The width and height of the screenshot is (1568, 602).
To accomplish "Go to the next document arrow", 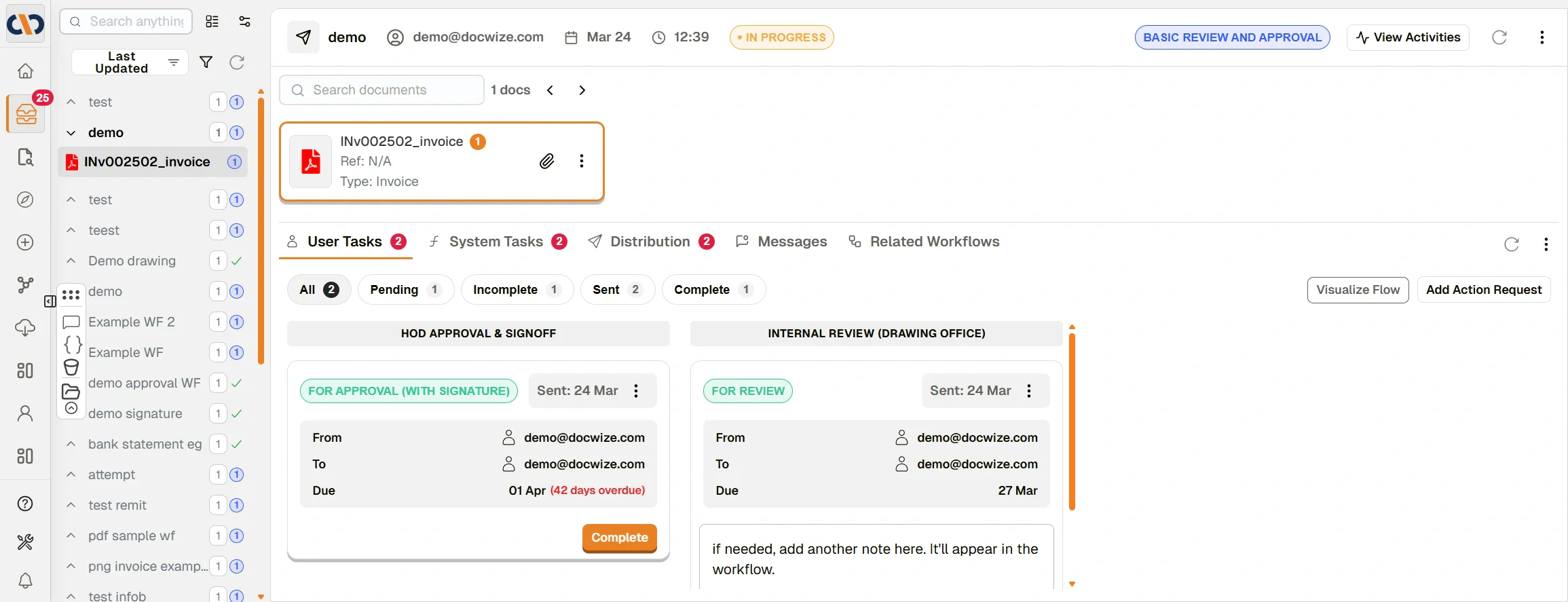I will click(582, 90).
